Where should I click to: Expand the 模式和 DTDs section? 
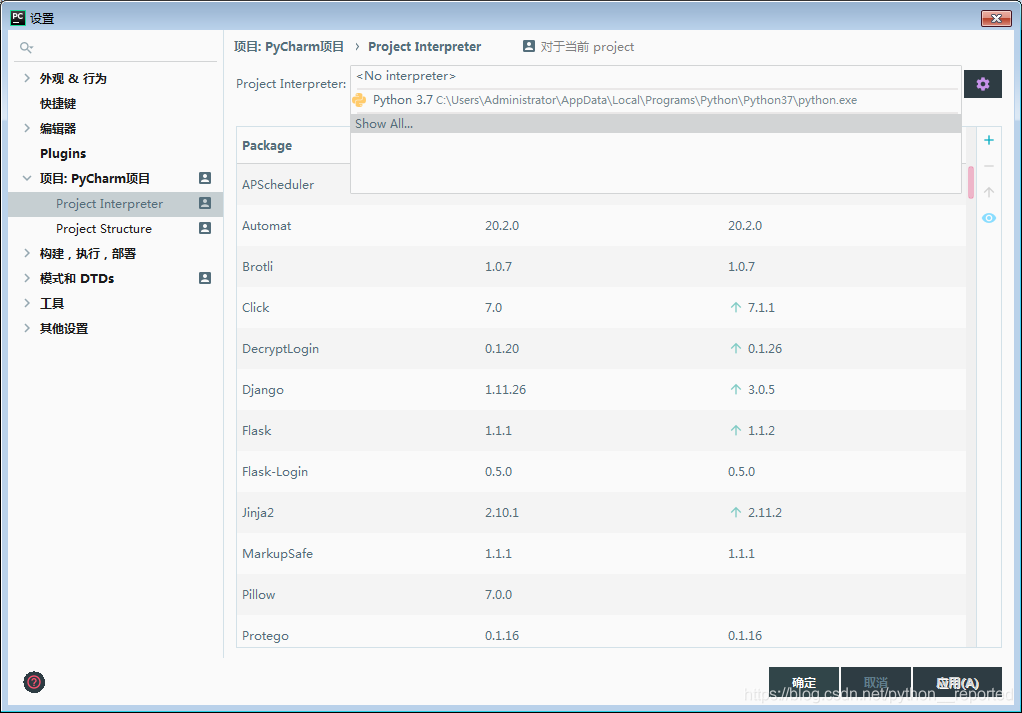tap(27, 278)
